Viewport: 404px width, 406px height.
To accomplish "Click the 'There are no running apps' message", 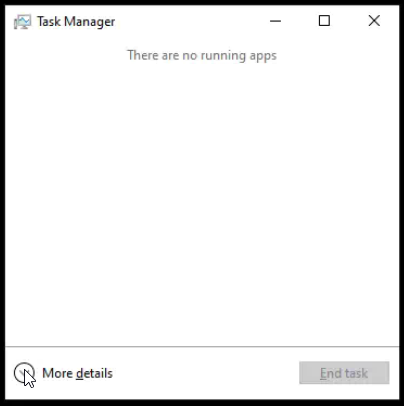I will tap(202, 55).
